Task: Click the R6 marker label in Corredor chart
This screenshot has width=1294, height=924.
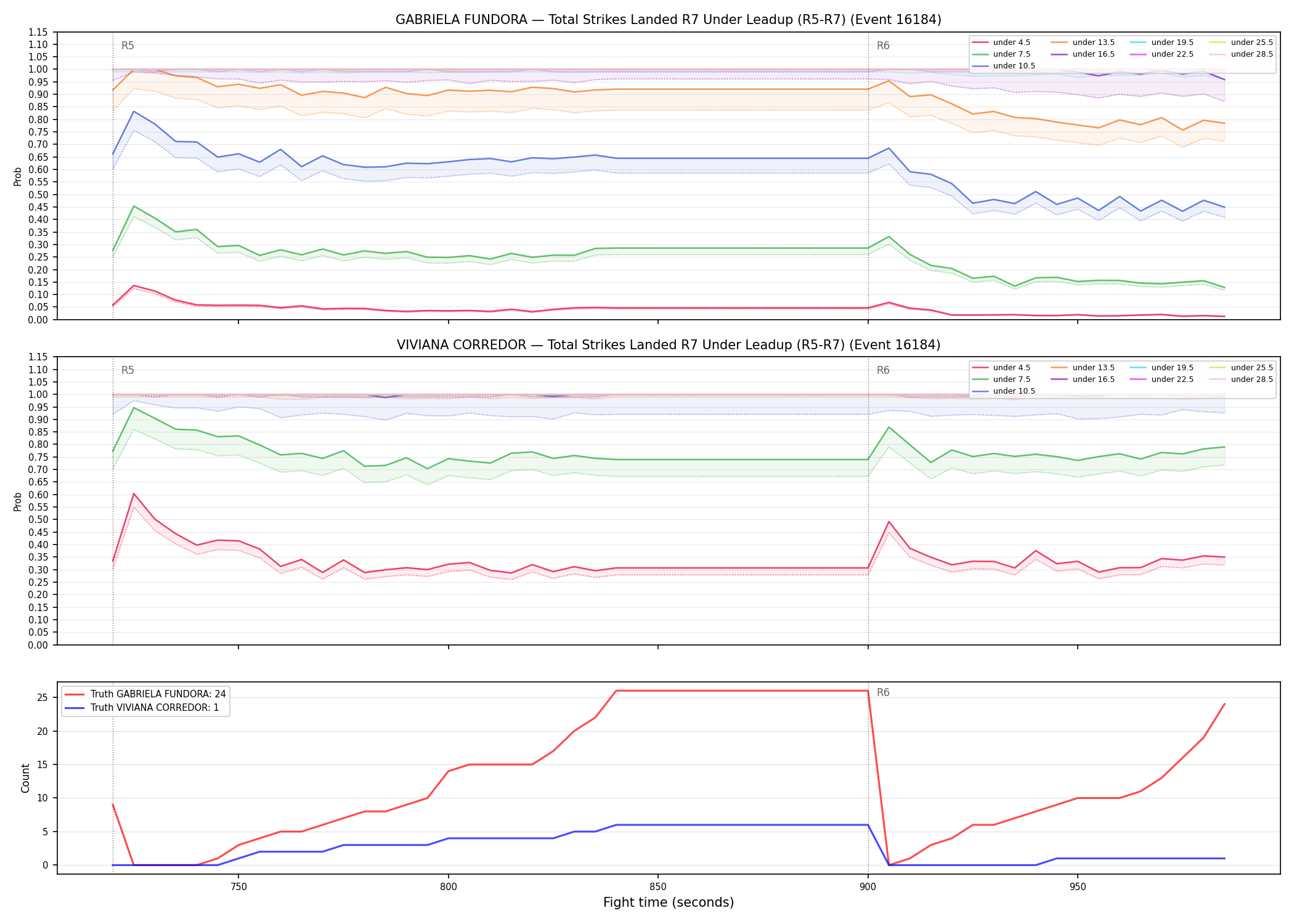Action: (883, 370)
